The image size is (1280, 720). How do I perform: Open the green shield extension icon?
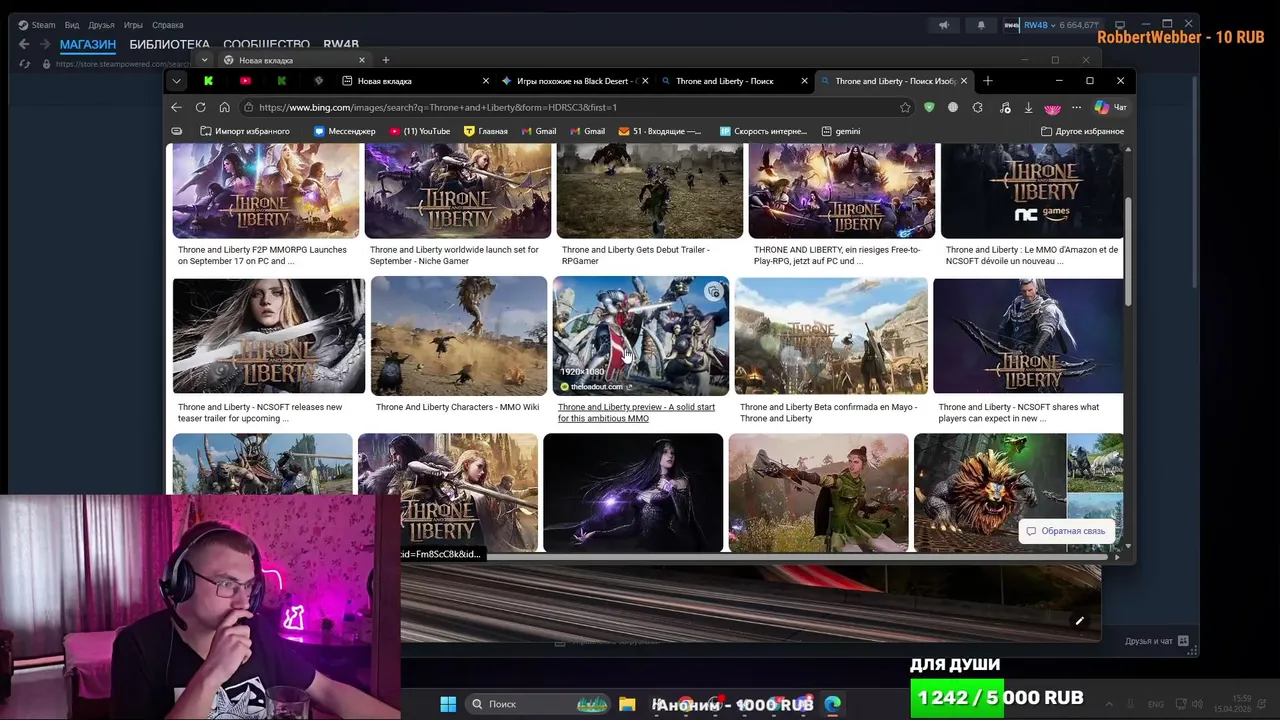click(929, 107)
